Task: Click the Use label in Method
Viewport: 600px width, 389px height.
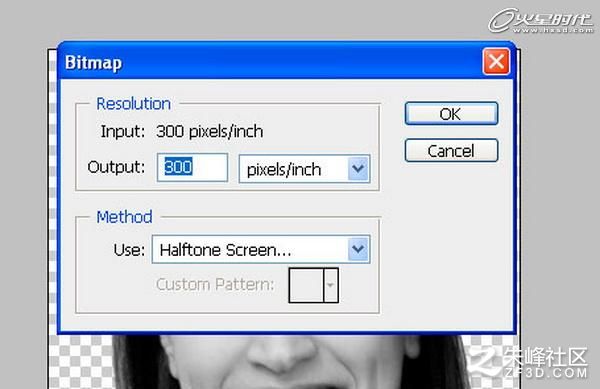Action: point(129,250)
